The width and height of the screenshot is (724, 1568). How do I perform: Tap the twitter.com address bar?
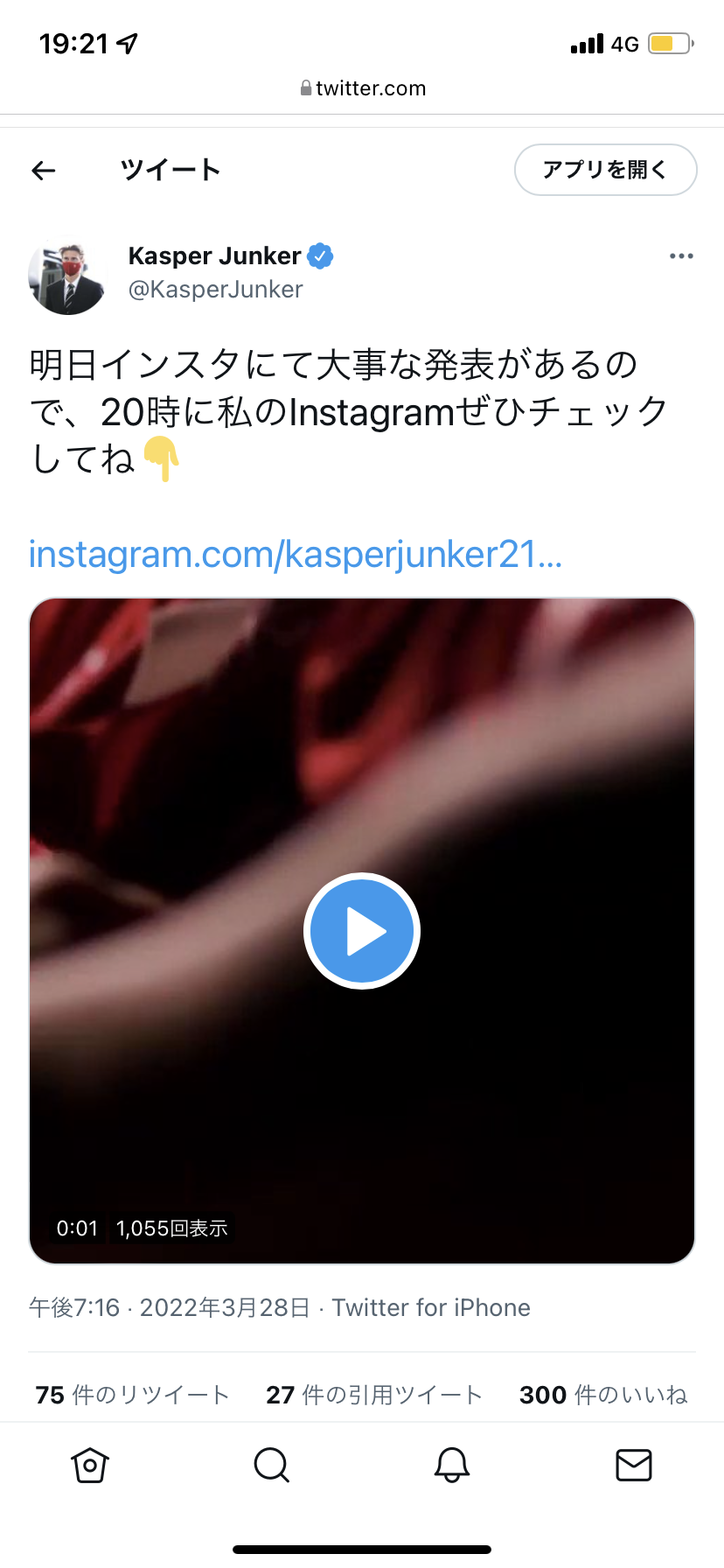362,88
